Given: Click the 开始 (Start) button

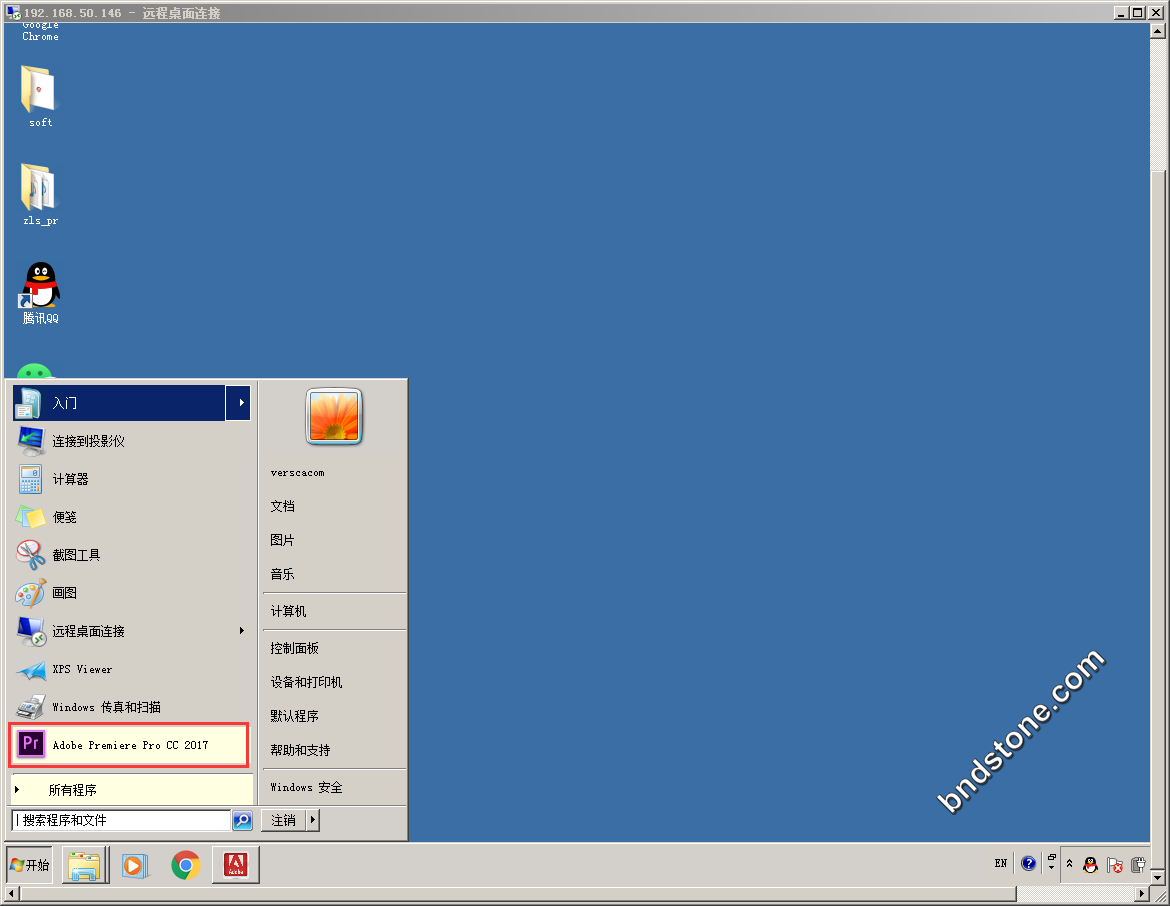Looking at the screenshot, I should click(29, 865).
